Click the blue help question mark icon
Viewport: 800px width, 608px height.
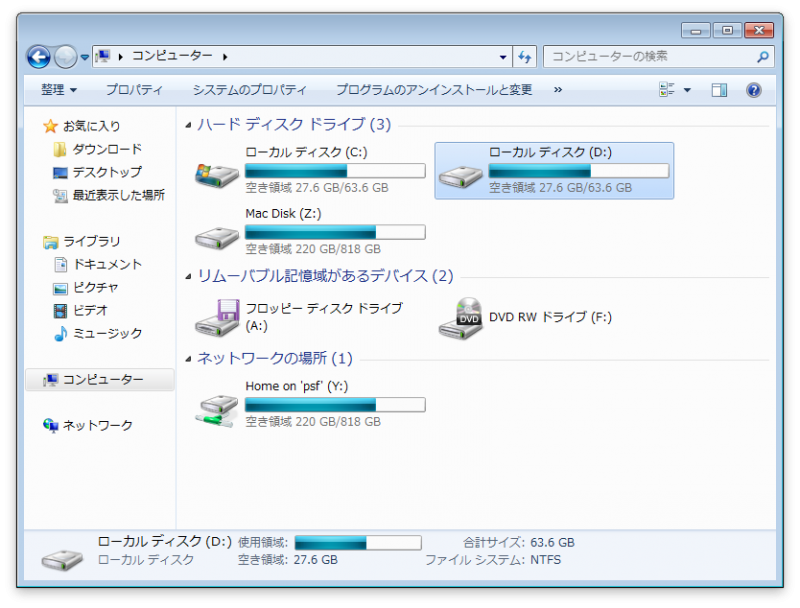(x=754, y=90)
